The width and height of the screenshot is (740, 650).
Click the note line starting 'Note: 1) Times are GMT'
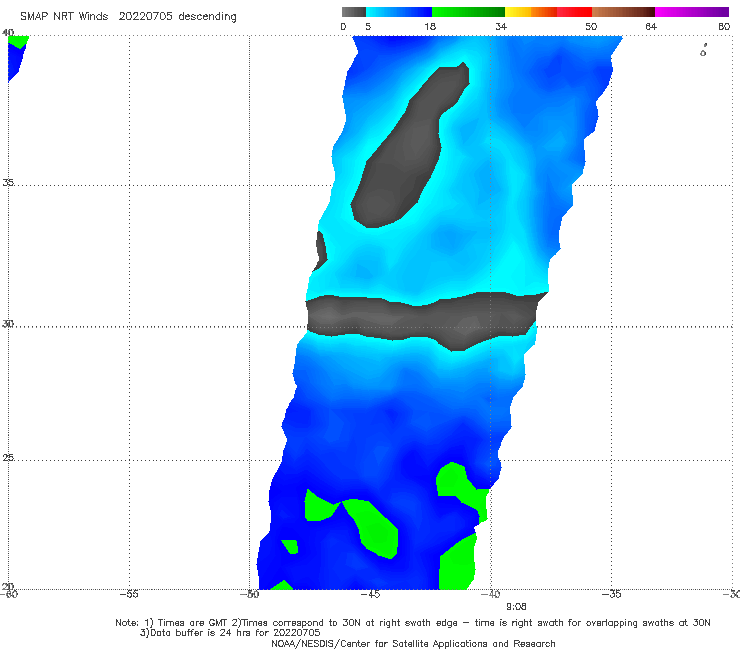(x=412, y=623)
